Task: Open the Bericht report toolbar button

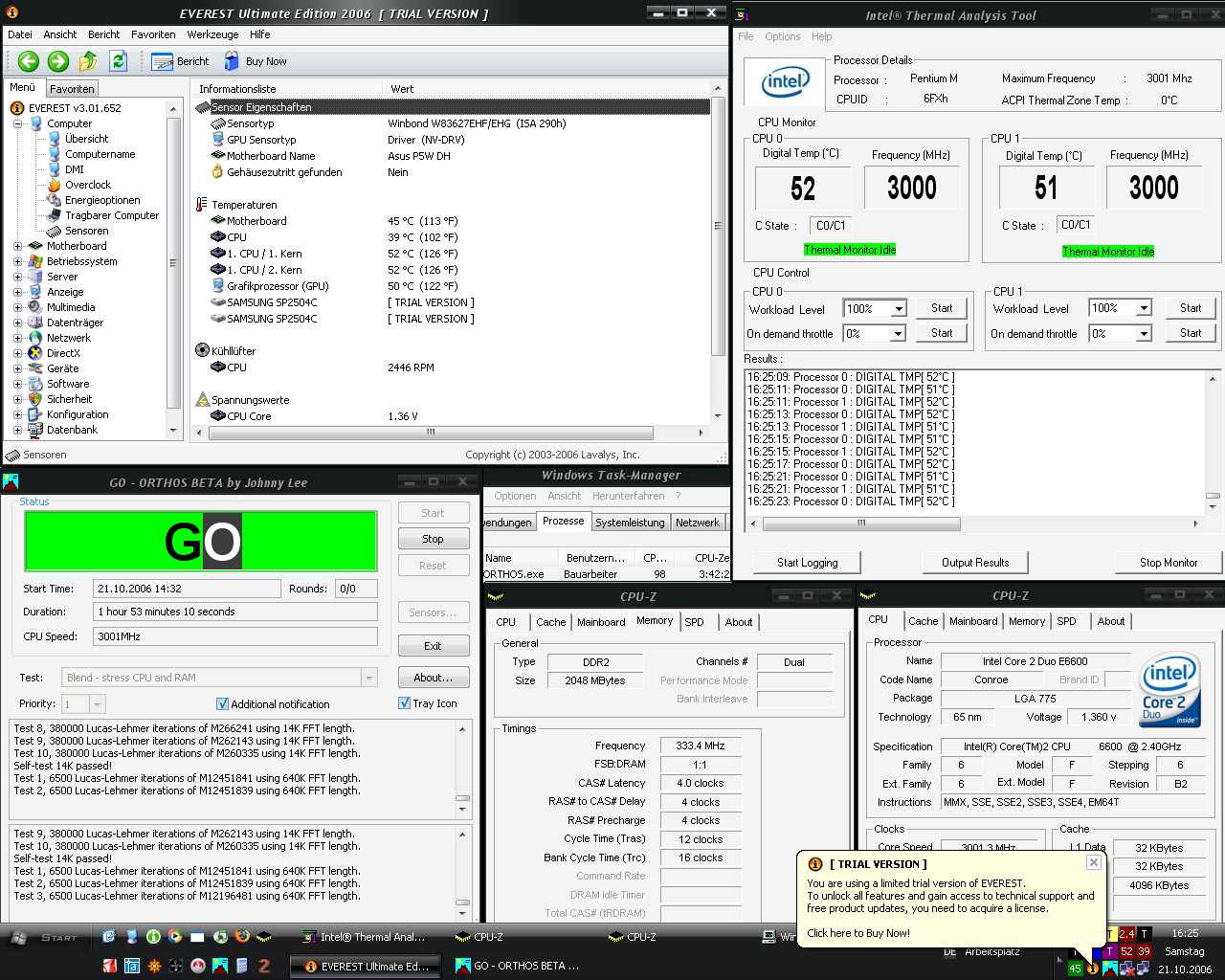Action: coord(181,61)
